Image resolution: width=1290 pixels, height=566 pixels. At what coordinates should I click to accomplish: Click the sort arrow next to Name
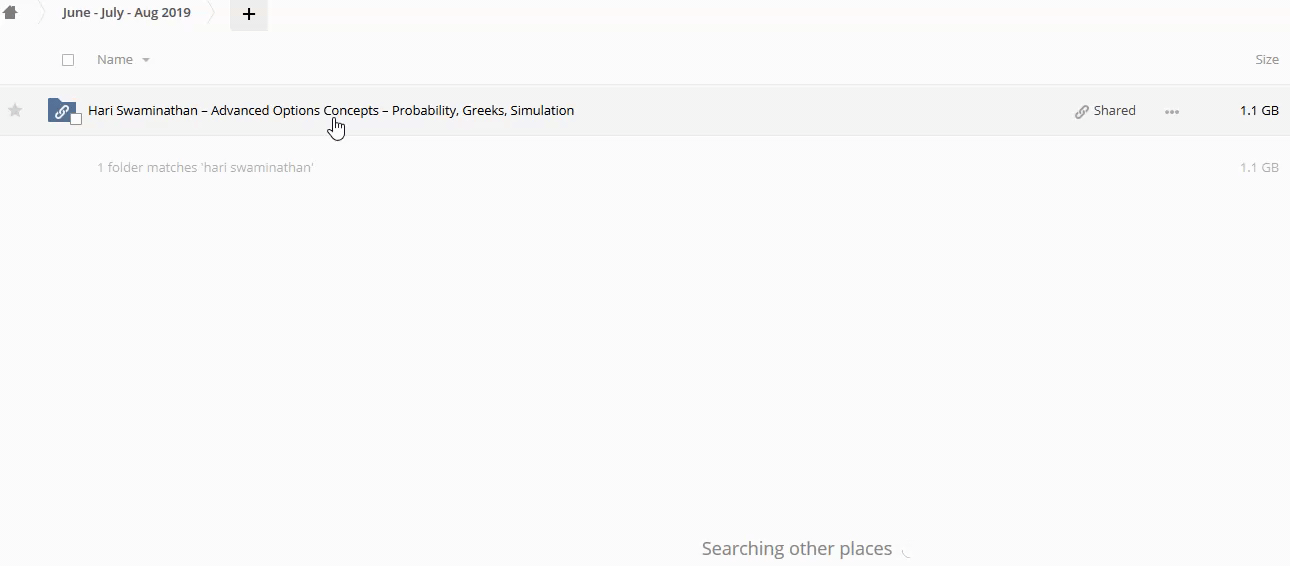[x=146, y=61]
